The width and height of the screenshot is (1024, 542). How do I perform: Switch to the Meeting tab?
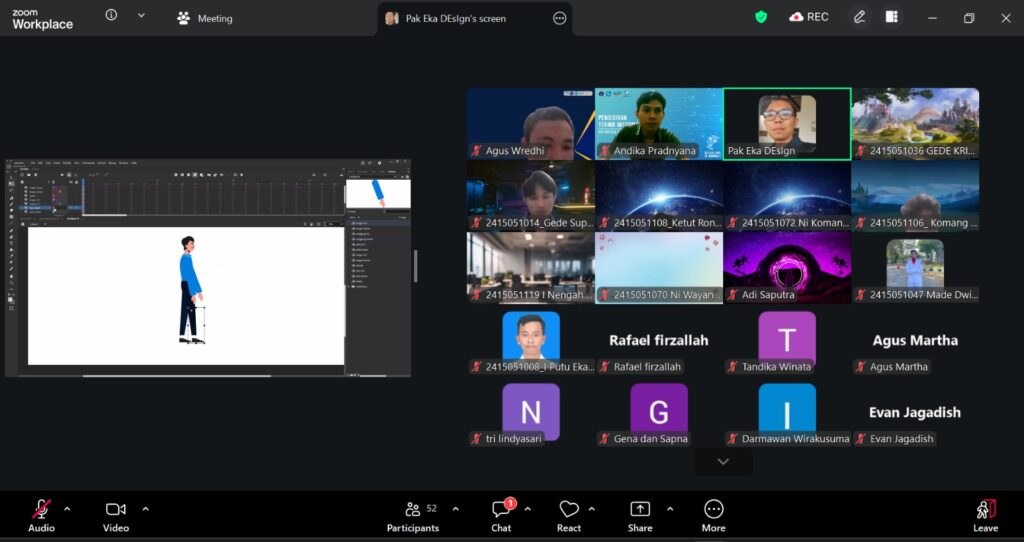pyautogui.click(x=205, y=18)
